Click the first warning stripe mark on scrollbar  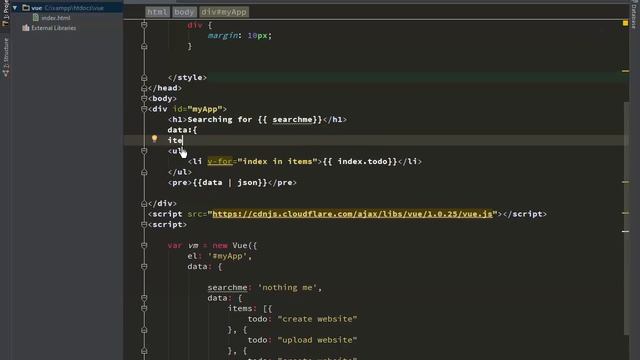(625, 71)
